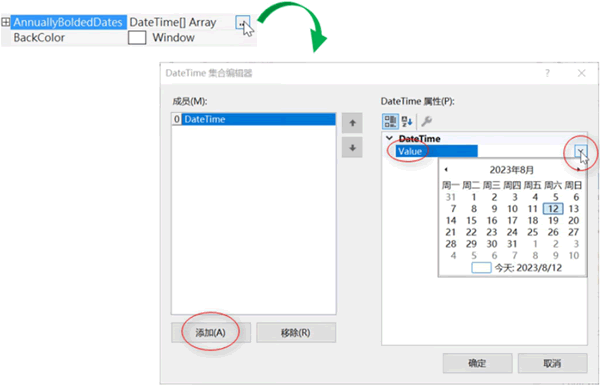Click the ellipsis button for AnnuallyBoldedDates
Screen dimensions: 600x386
(243, 23)
